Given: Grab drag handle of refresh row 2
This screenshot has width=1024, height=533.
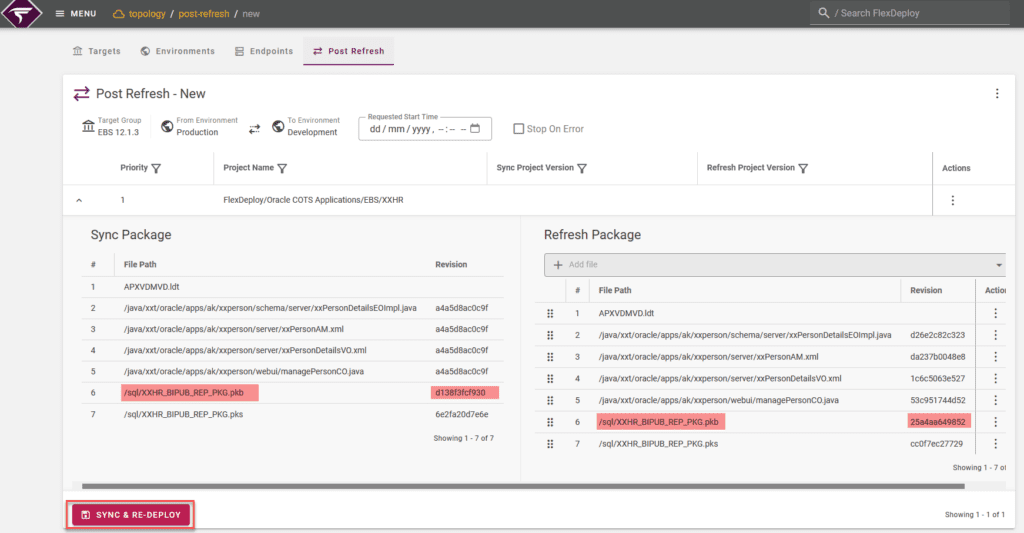Looking at the screenshot, I should [x=550, y=335].
